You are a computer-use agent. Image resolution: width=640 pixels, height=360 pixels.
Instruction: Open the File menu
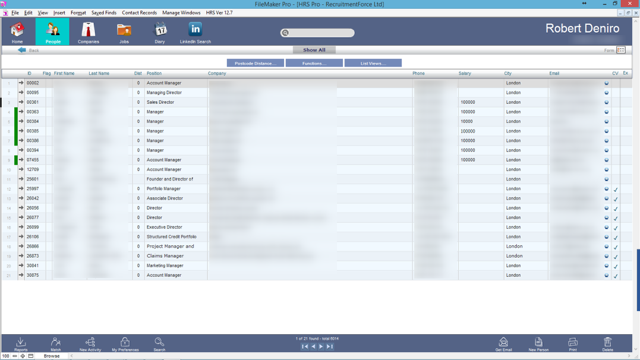[15, 13]
